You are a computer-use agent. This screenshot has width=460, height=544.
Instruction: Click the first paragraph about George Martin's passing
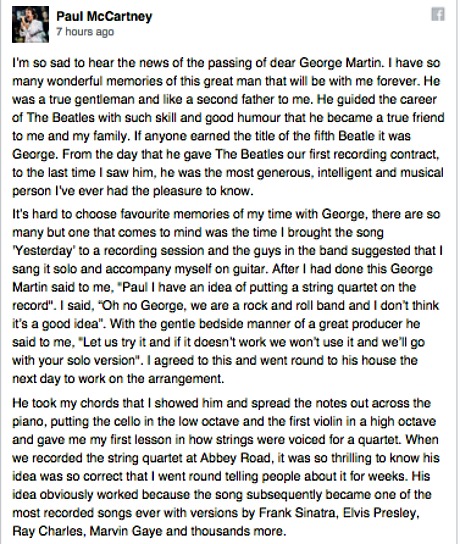[x=228, y=127]
